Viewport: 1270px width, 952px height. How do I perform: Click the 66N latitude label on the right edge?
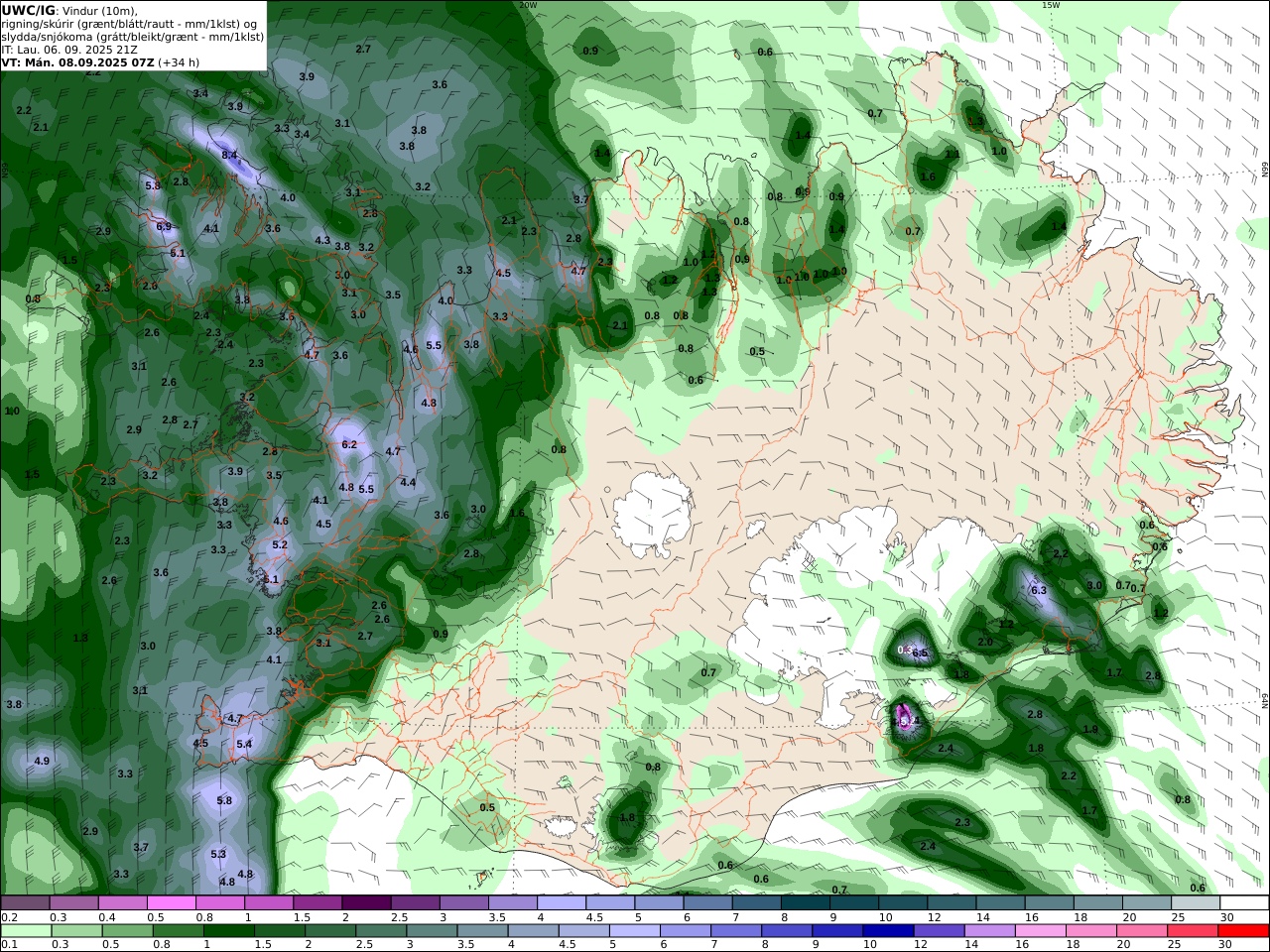[x=1265, y=171]
